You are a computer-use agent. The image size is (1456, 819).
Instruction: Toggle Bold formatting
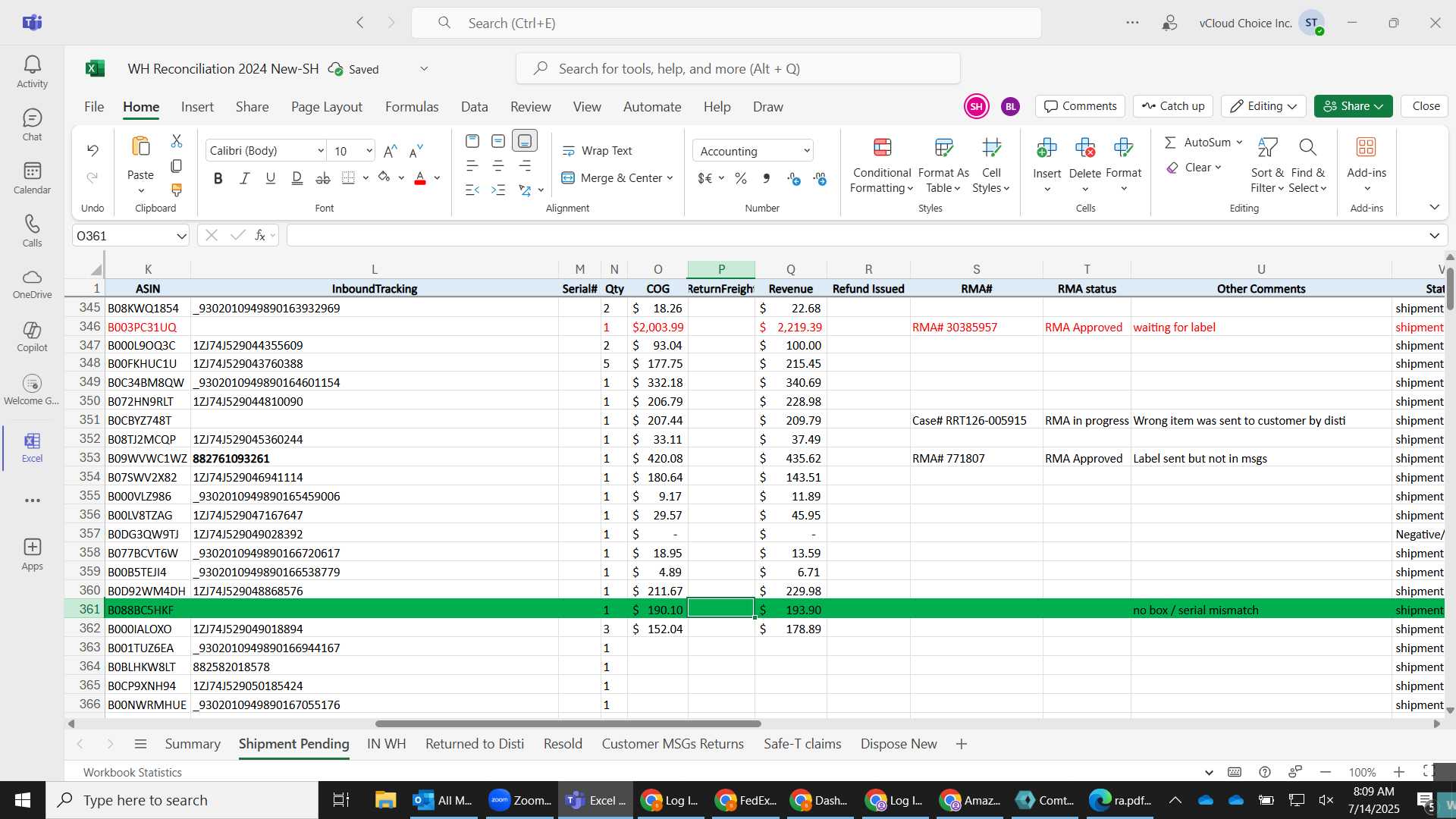tap(218, 178)
